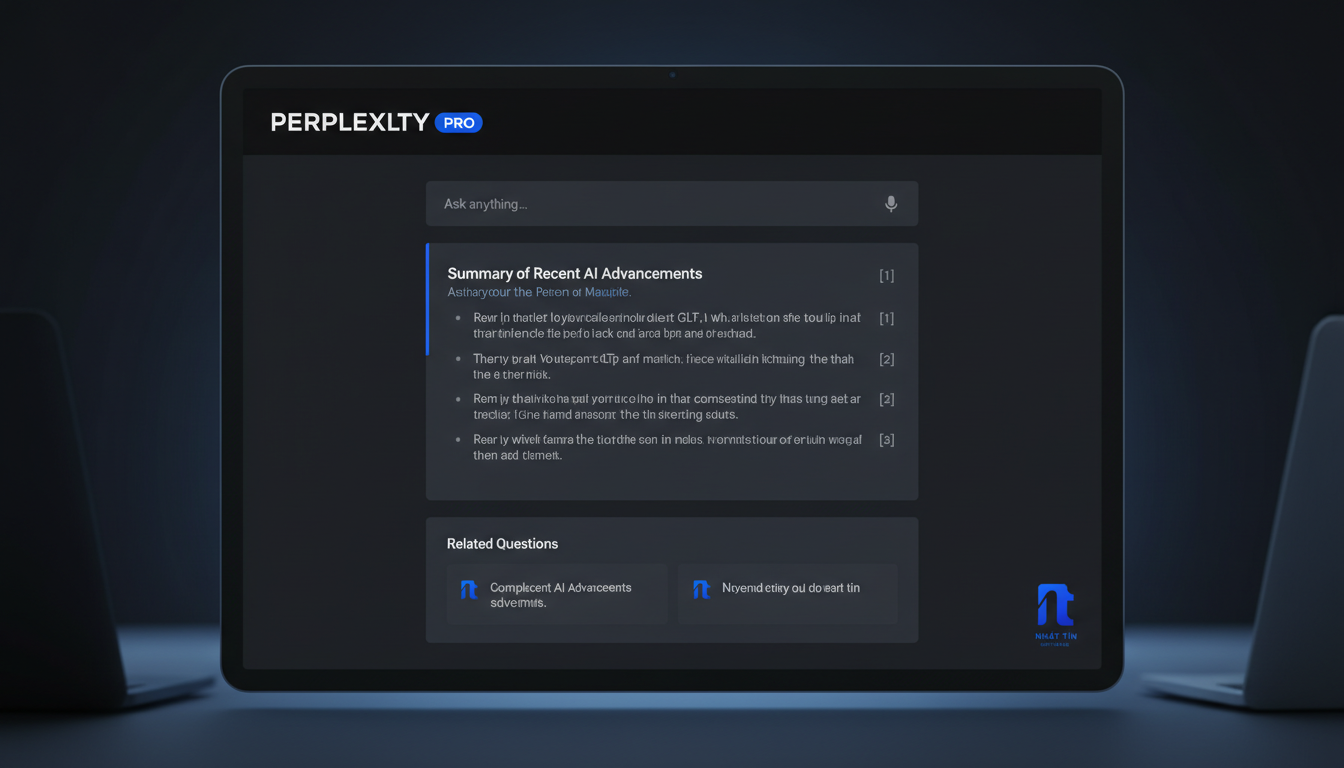Open citation [2] on the "Rem ly" bullet
Image resolution: width=1344 pixels, height=768 pixels.
click(887, 399)
